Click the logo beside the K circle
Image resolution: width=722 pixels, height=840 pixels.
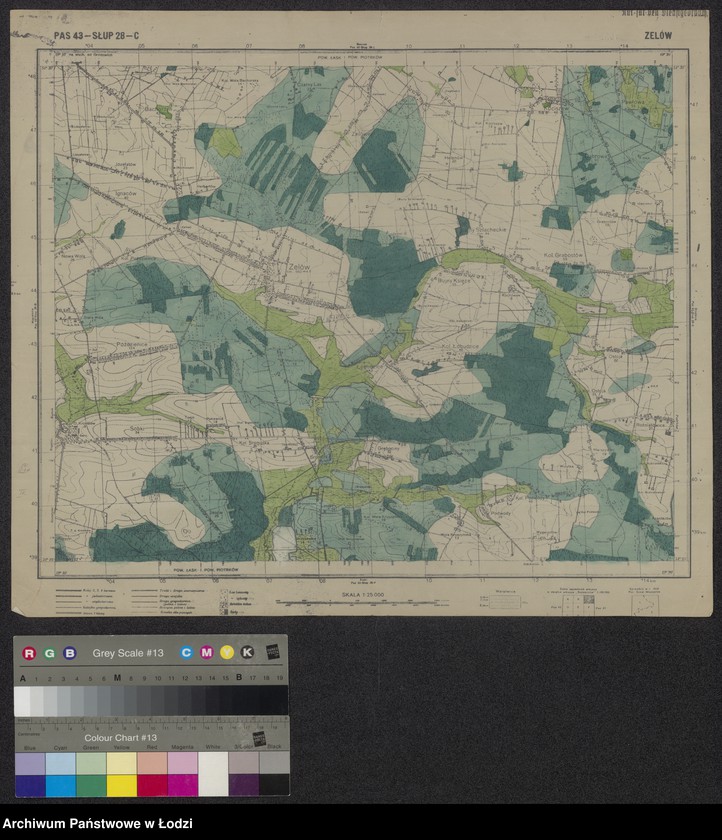pos(272,652)
